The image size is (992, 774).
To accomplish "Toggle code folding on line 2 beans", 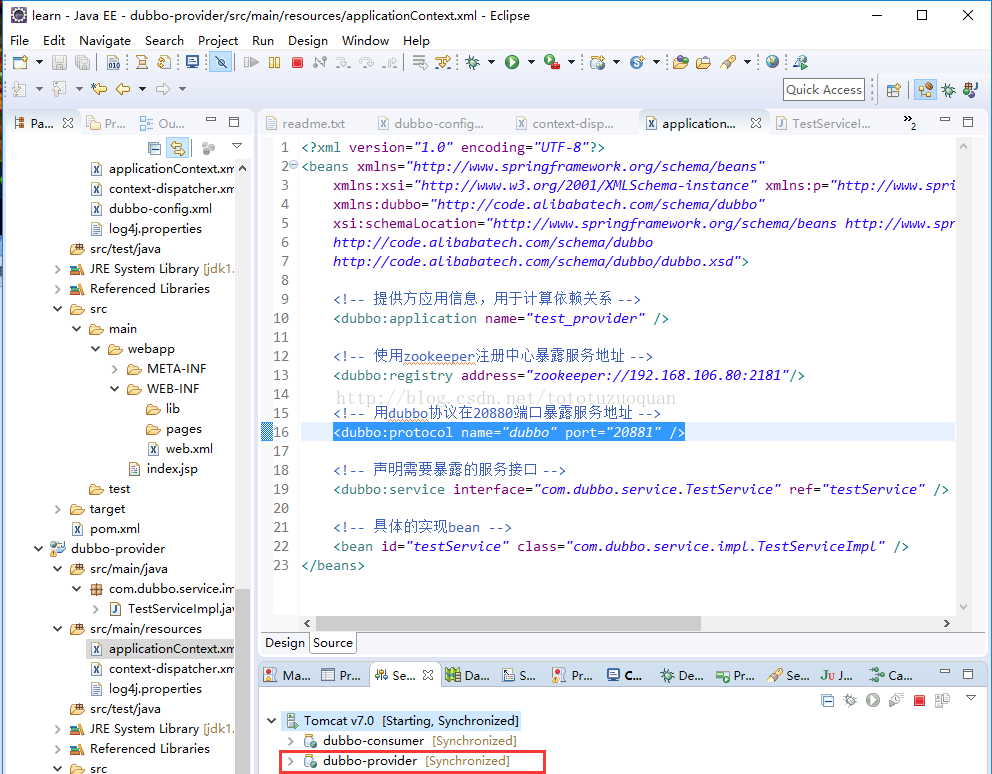I will [294, 165].
